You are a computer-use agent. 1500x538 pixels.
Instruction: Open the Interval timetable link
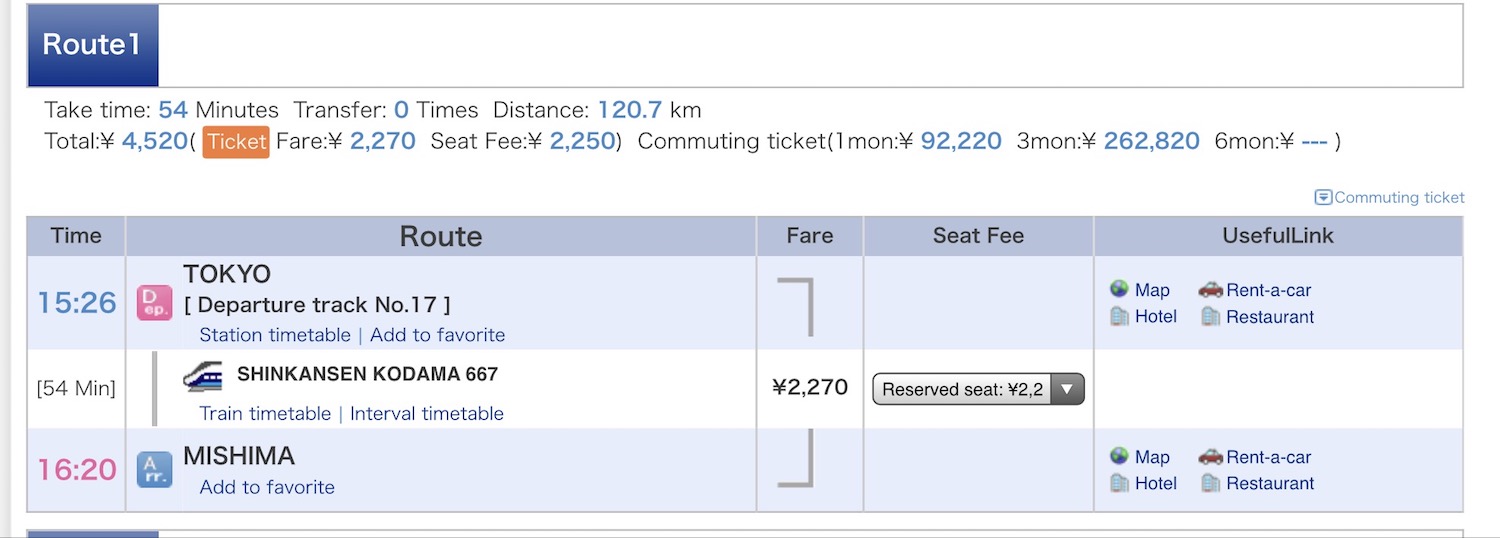click(x=427, y=414)
